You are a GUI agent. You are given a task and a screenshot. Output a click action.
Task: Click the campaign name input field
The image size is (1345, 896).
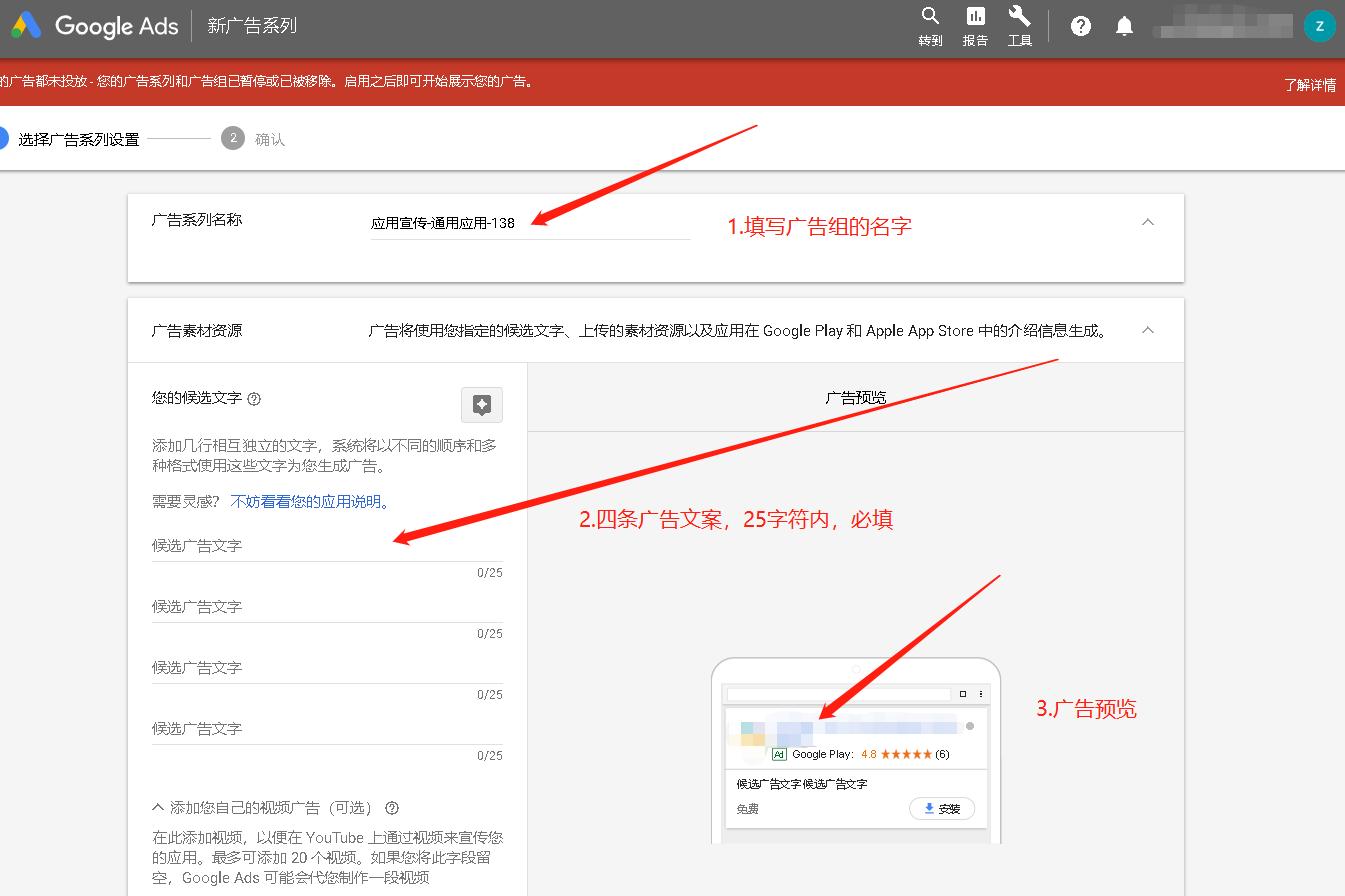point(530,223)
